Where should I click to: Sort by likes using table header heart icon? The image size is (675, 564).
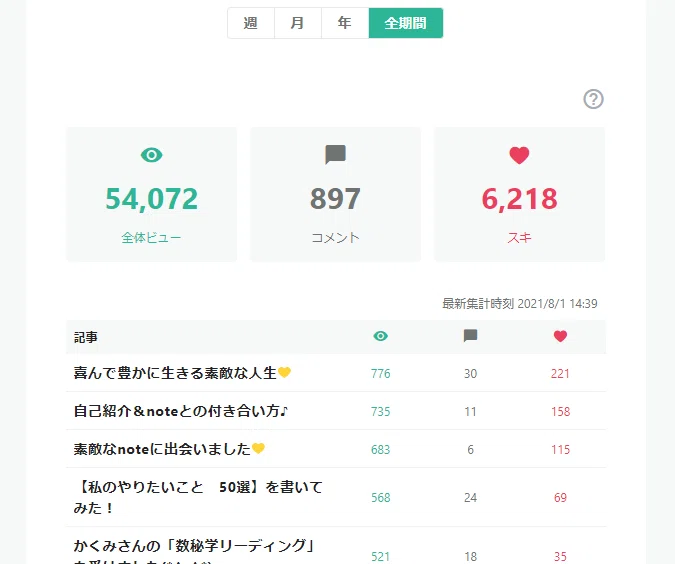click(560, 336)
